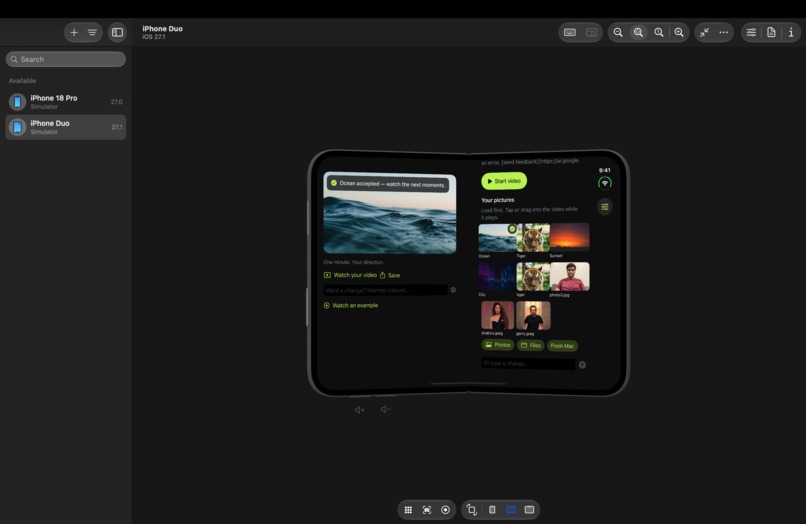The image size is (806, 524).
Task: Click the 'Your pictures' heading
Action: (498, 200)
